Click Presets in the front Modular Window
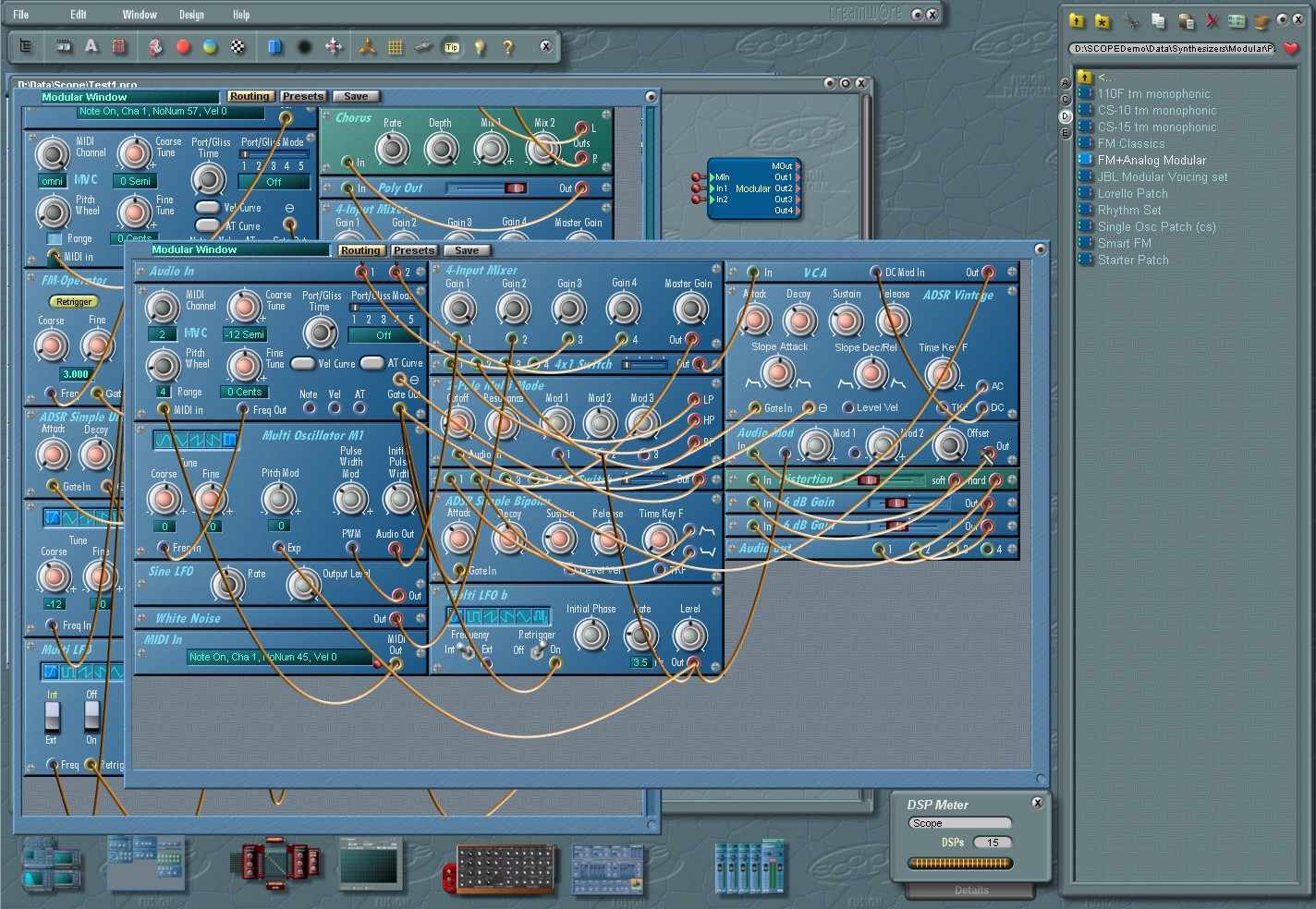 (413, 250)
